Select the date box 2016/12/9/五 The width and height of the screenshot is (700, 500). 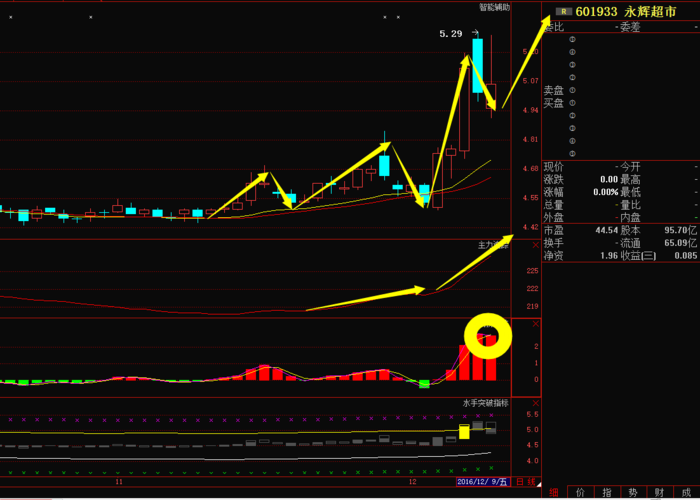482,482
